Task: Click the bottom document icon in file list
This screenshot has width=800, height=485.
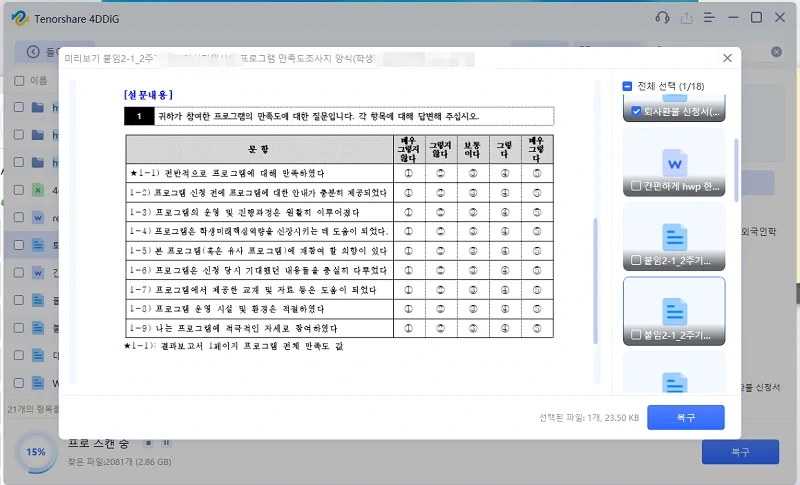Action: 38,382
